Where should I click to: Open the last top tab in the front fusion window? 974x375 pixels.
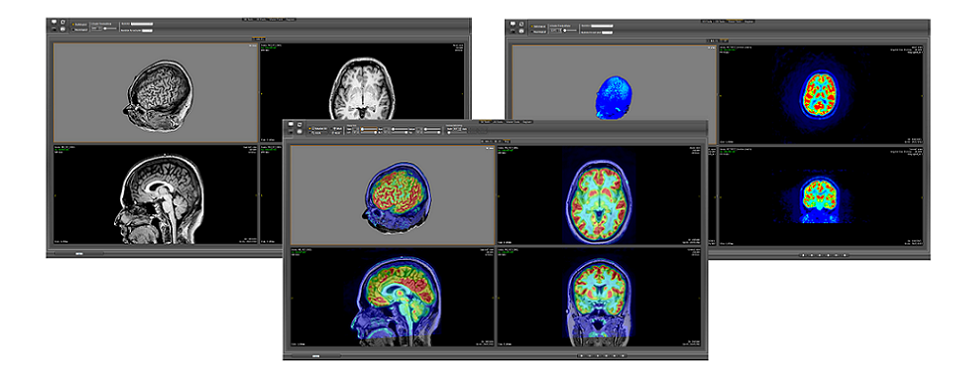coord(527,122)
